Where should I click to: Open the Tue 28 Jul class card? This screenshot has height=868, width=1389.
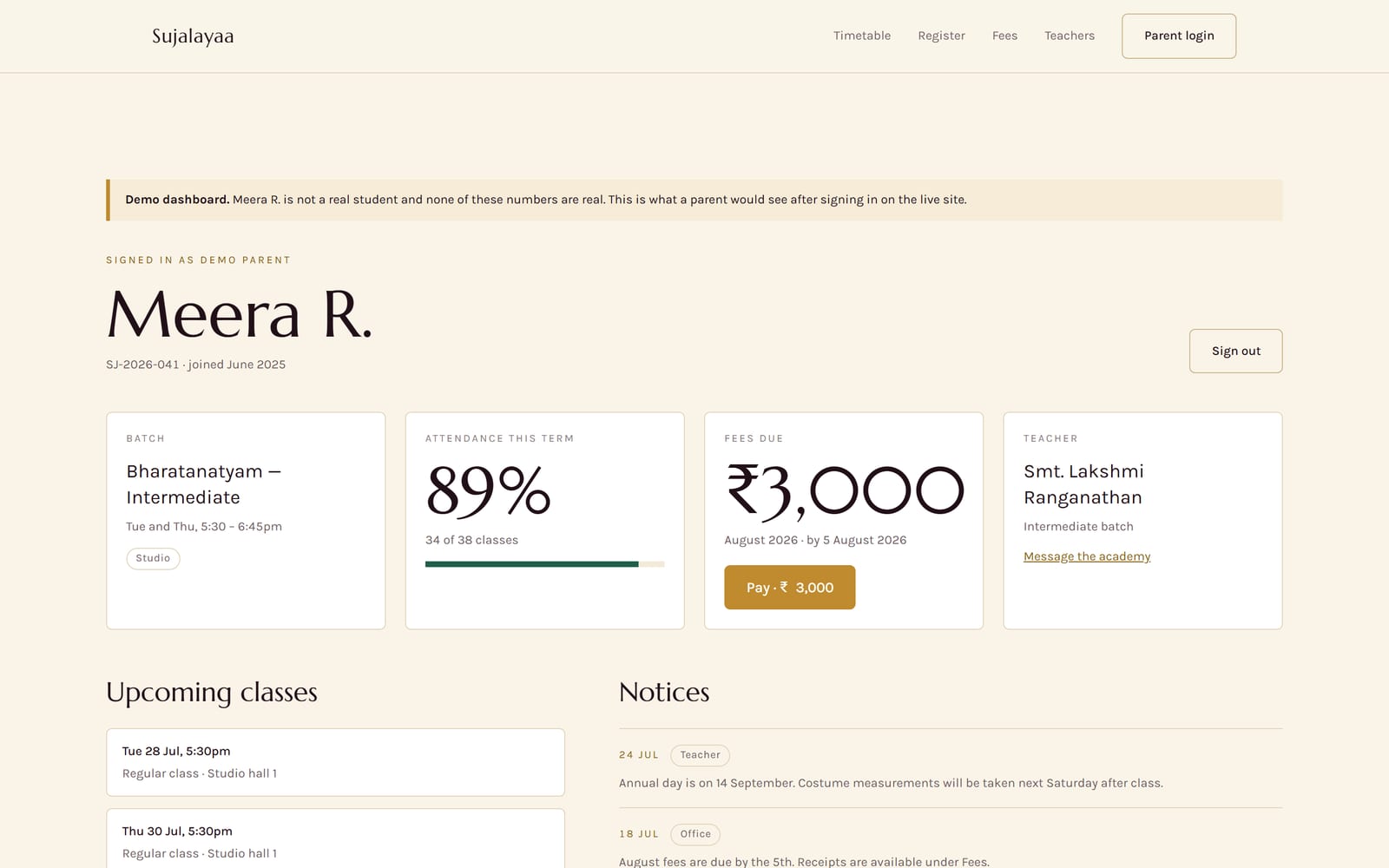pyautogui.click(x=335, y=762)
